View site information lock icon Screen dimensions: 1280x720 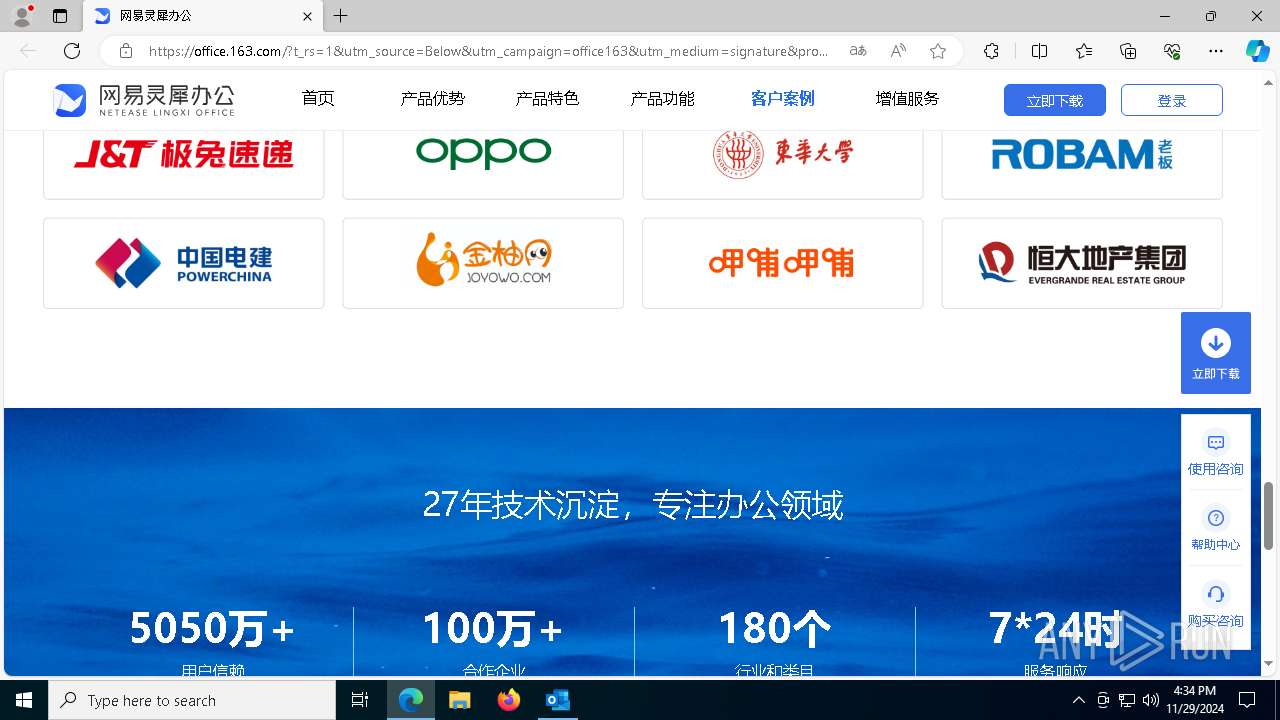(126, 51)
